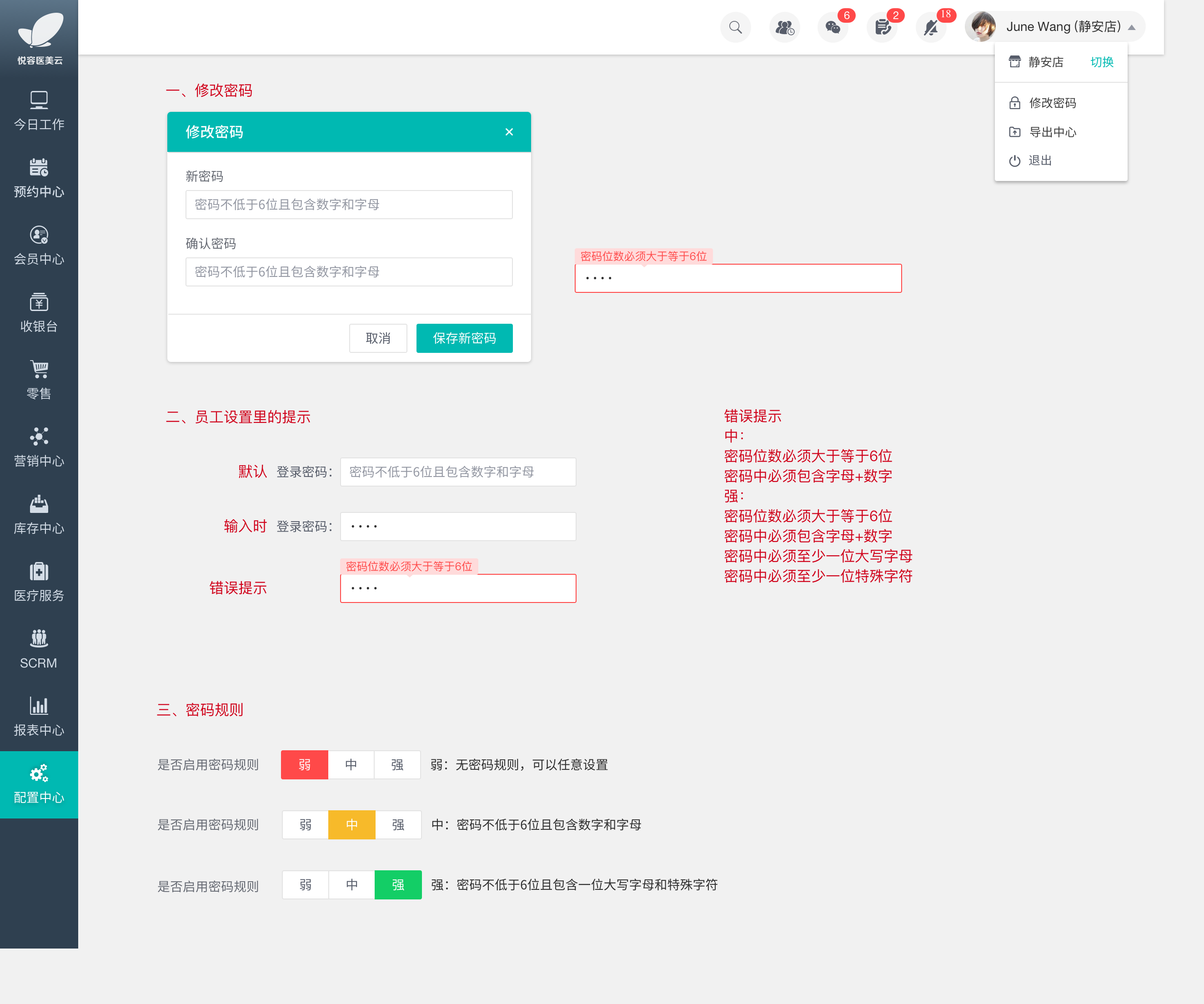Select the highlighted yellow 中 option
Image resolution: width=1204 pixels, height=1004 pixels.
tap(352, 824)
